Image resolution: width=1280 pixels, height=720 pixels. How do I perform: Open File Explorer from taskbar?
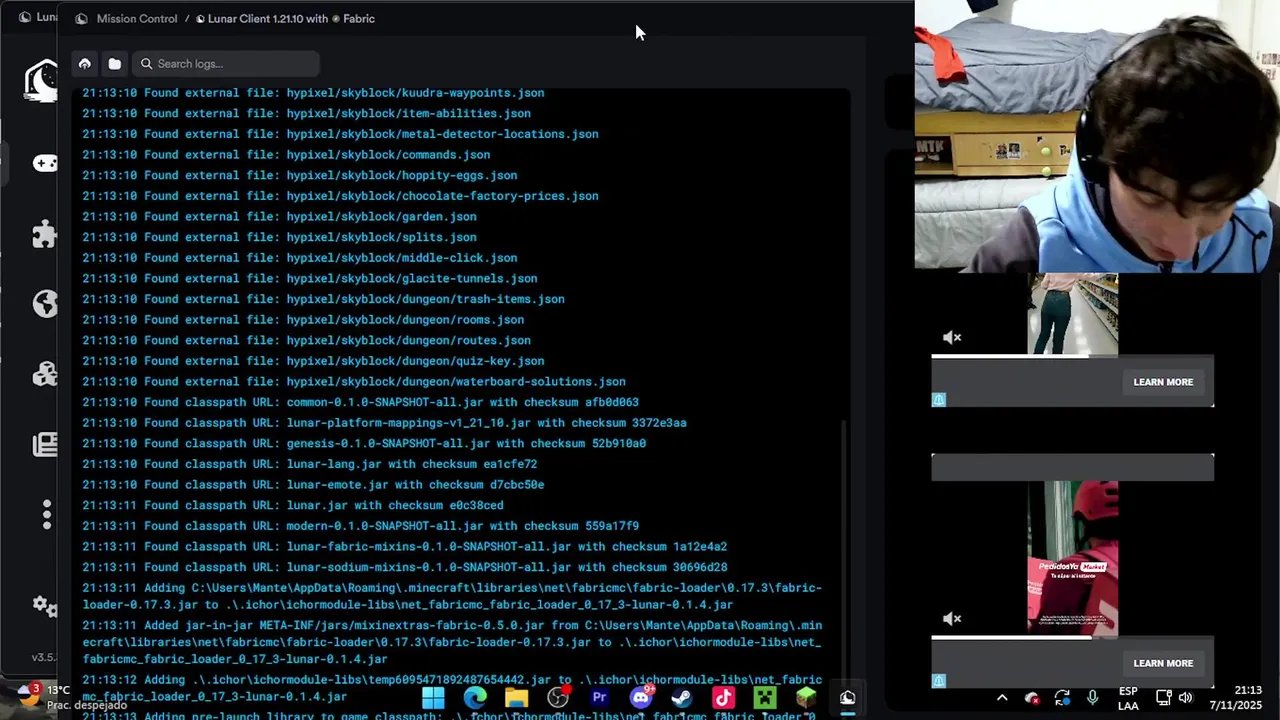(x=516, y=698)
